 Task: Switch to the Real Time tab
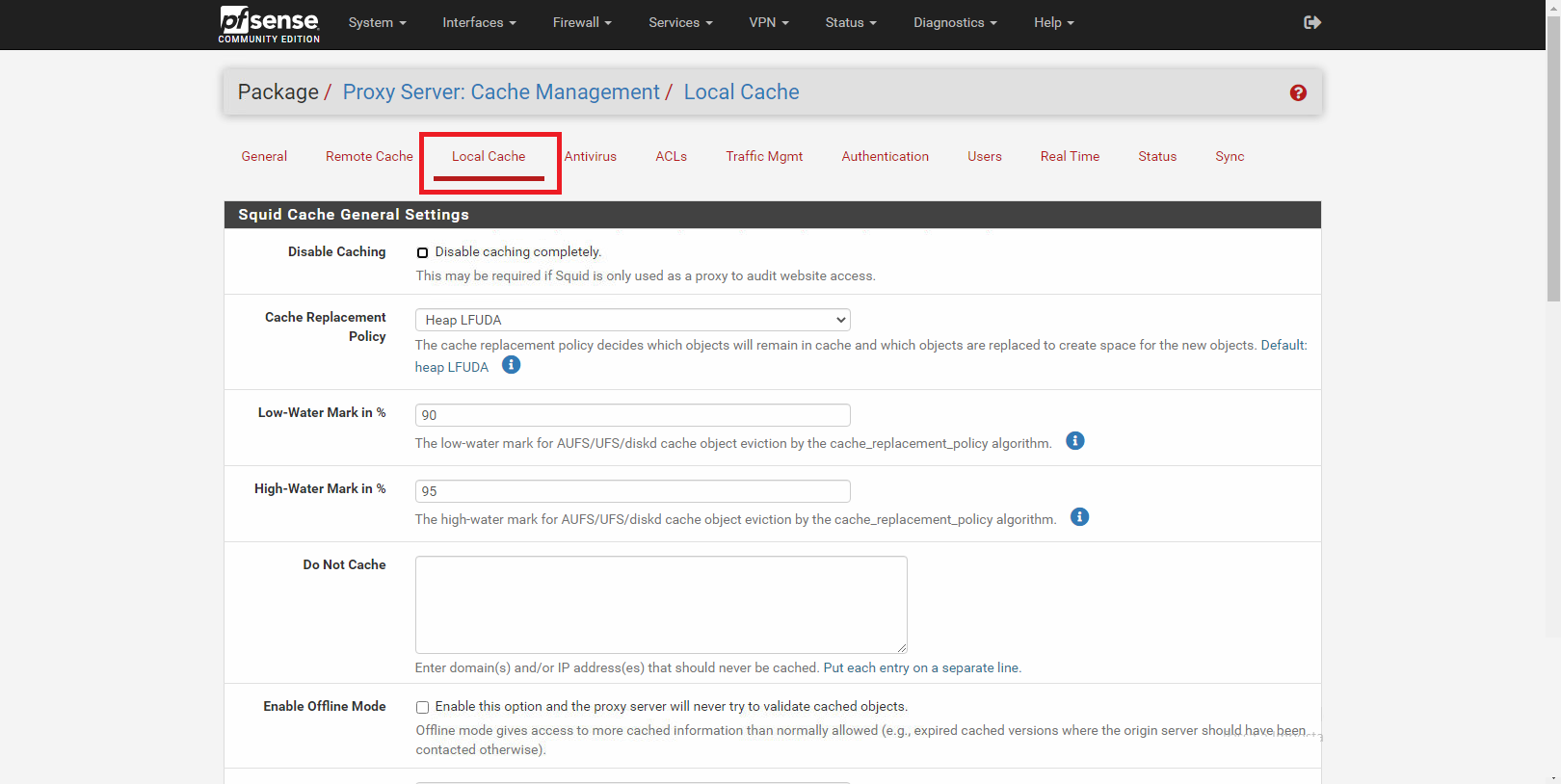click(x=1070, y=156)
